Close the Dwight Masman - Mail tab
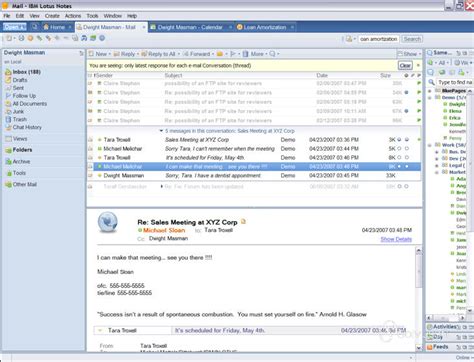The image size is (474, 362). click(144, 27)
